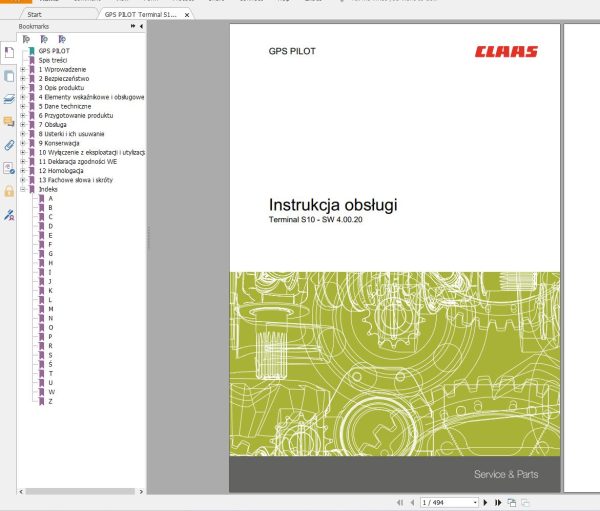Viewport: 600px width, 511px height.
Task: Click the rightmost bookmark toolbar icon
Action: coord(62,39)
